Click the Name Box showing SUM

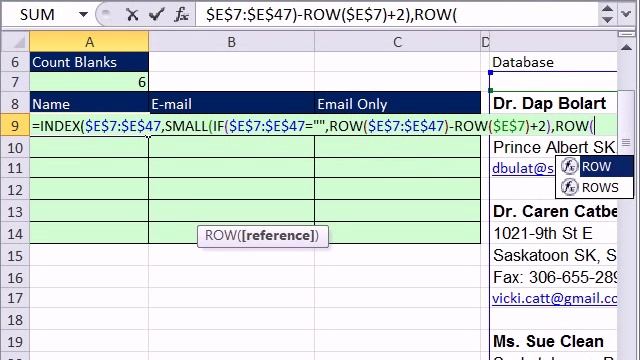point(39,15)
